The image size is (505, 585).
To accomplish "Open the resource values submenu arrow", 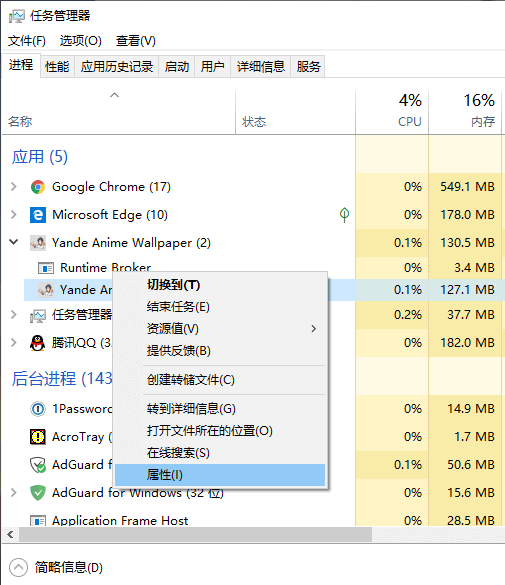I will [314, 329].
